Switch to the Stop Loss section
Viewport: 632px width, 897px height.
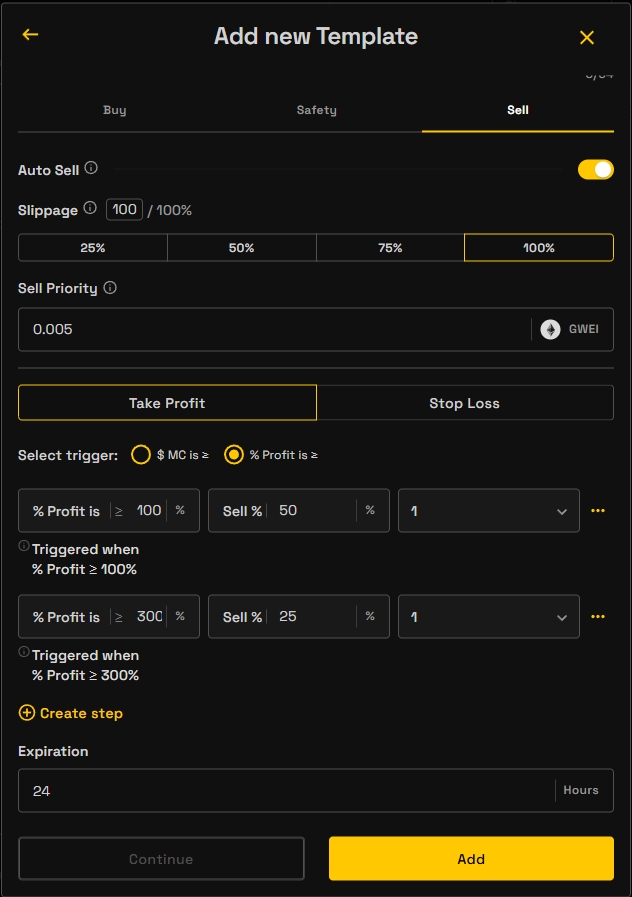coord(464,403)
